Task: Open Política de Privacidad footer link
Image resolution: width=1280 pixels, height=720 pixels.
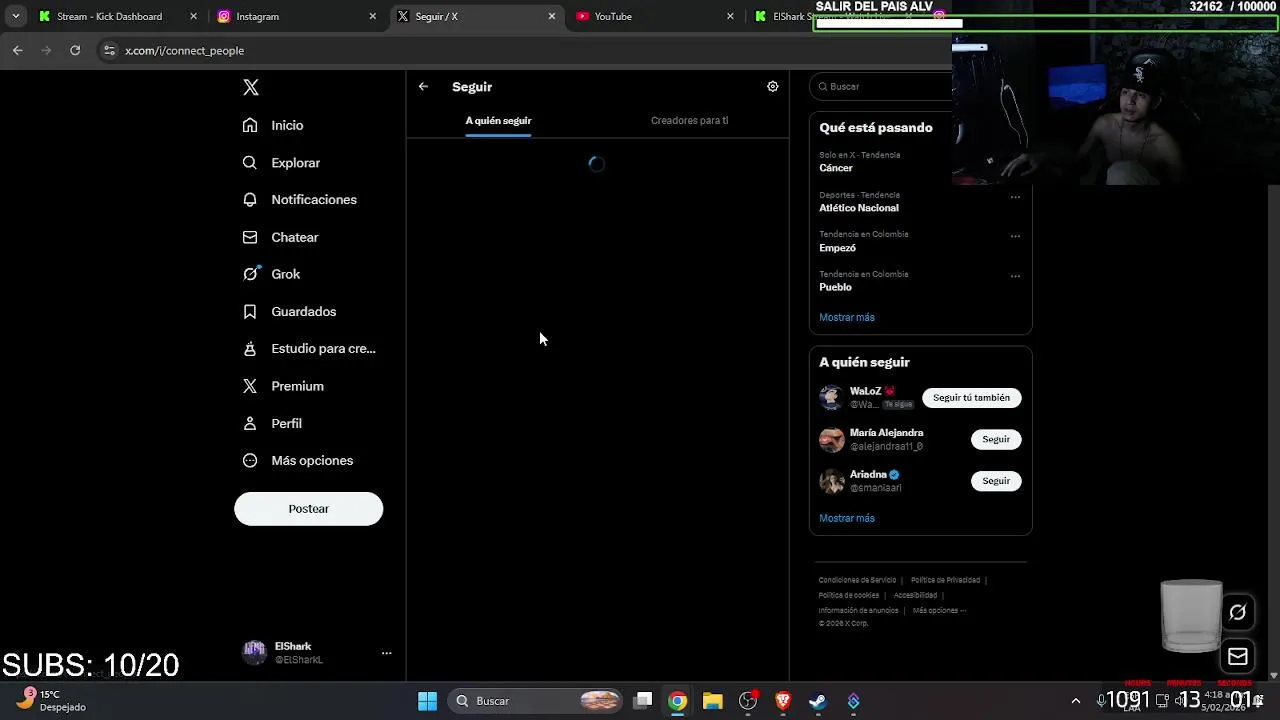Action: point(945,580)
